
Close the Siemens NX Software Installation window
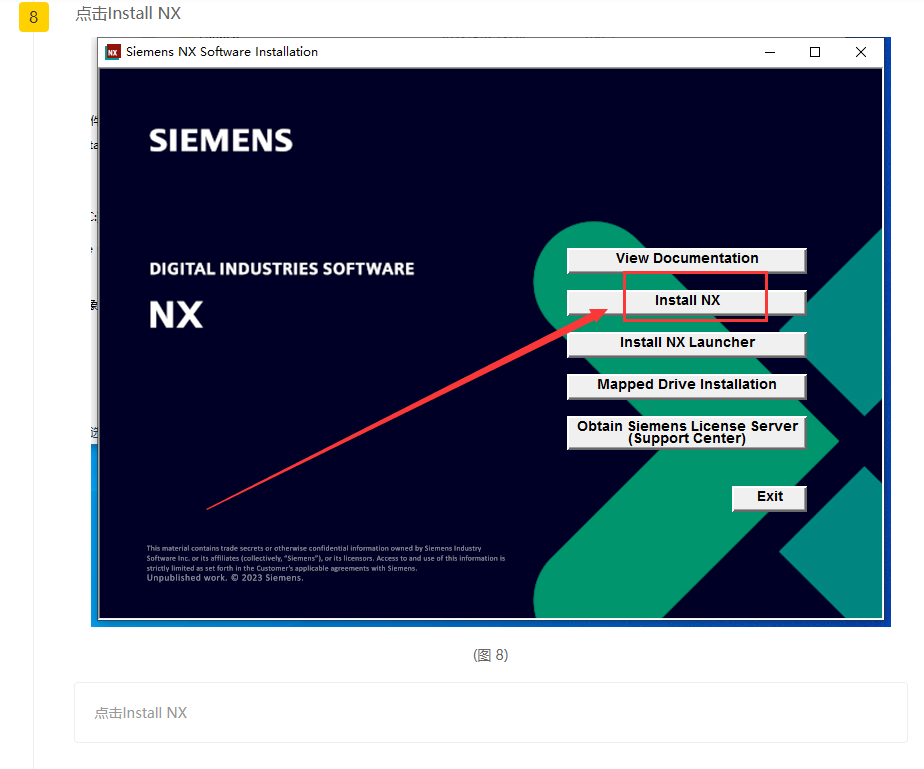coord(860,52)
